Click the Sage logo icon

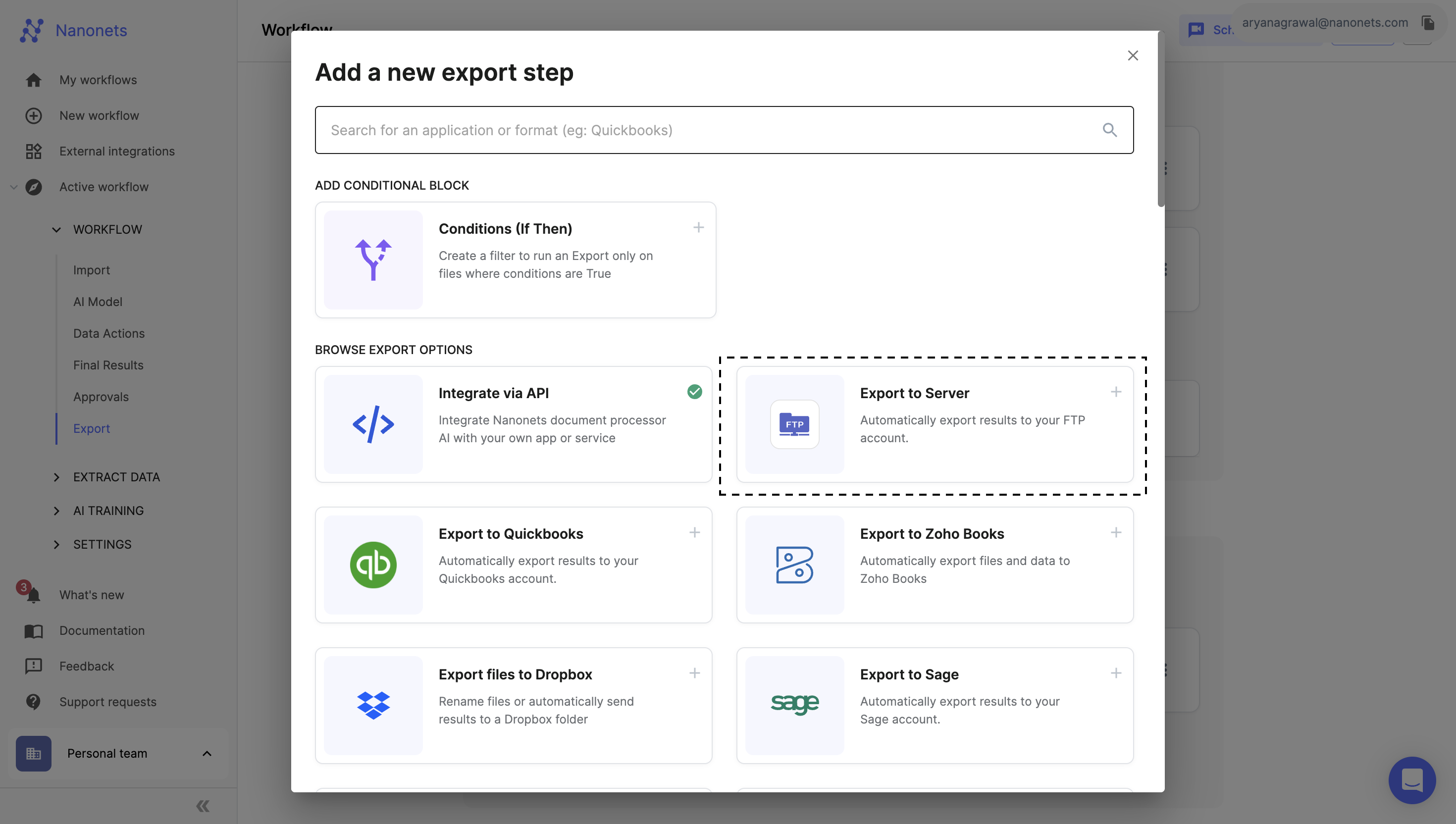(794, 704)
